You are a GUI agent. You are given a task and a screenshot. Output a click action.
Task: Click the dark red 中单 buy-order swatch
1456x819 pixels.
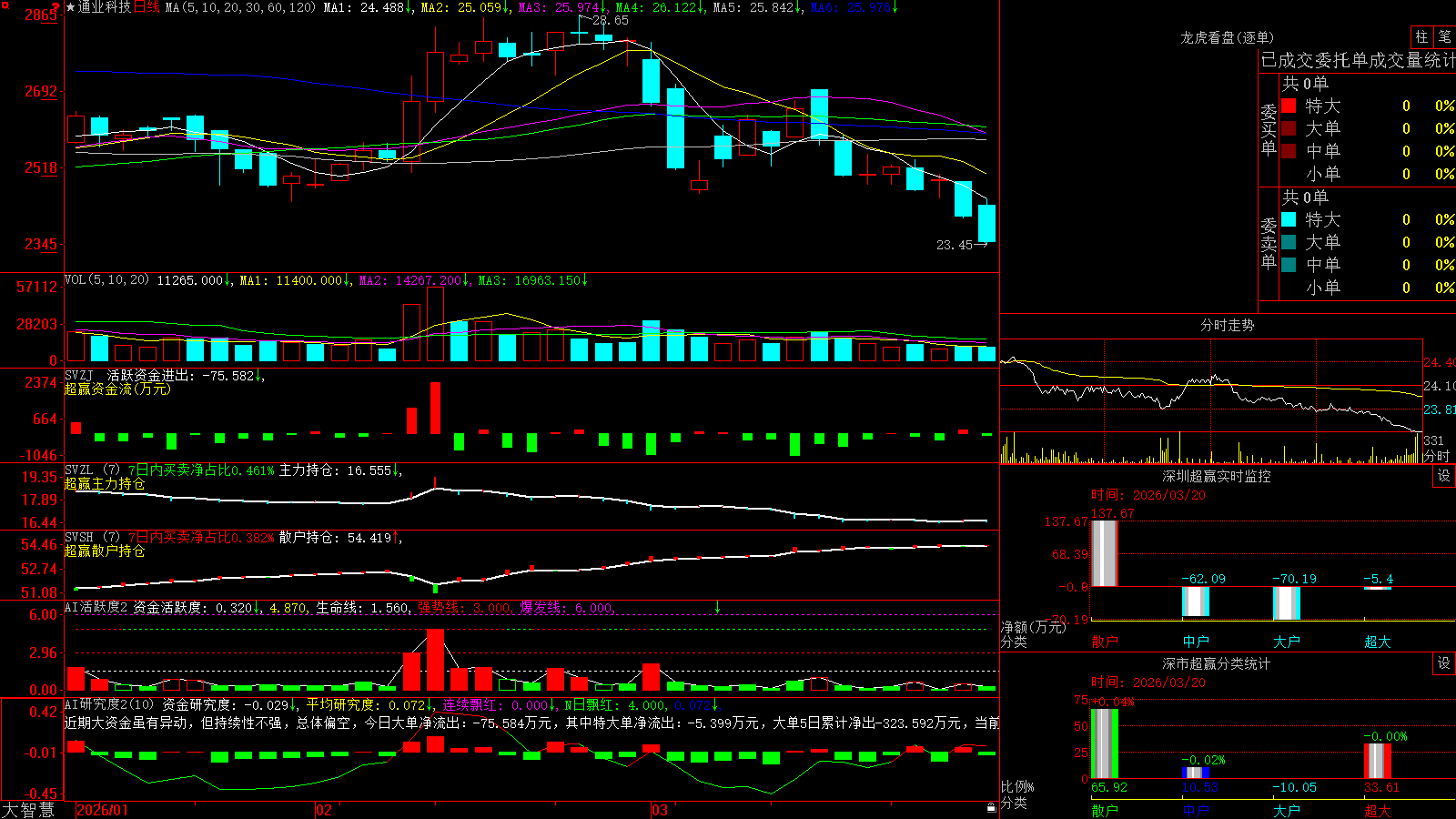tap(1289, 150)
